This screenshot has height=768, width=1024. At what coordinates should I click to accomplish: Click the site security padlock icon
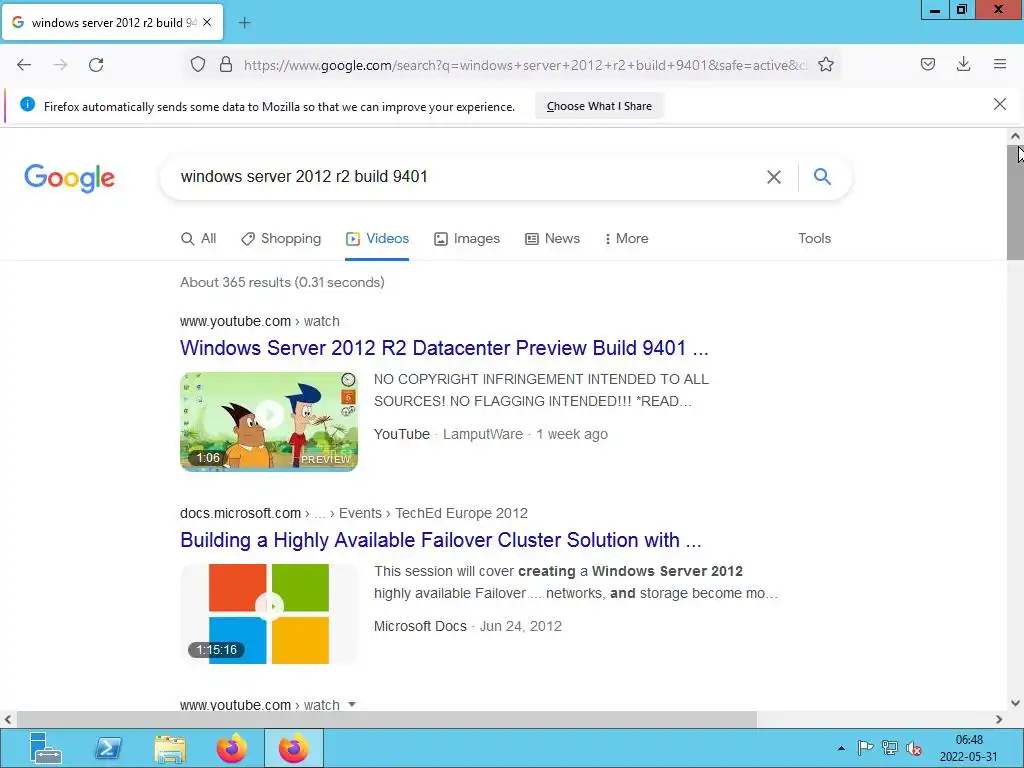click(x=226, y=65)
